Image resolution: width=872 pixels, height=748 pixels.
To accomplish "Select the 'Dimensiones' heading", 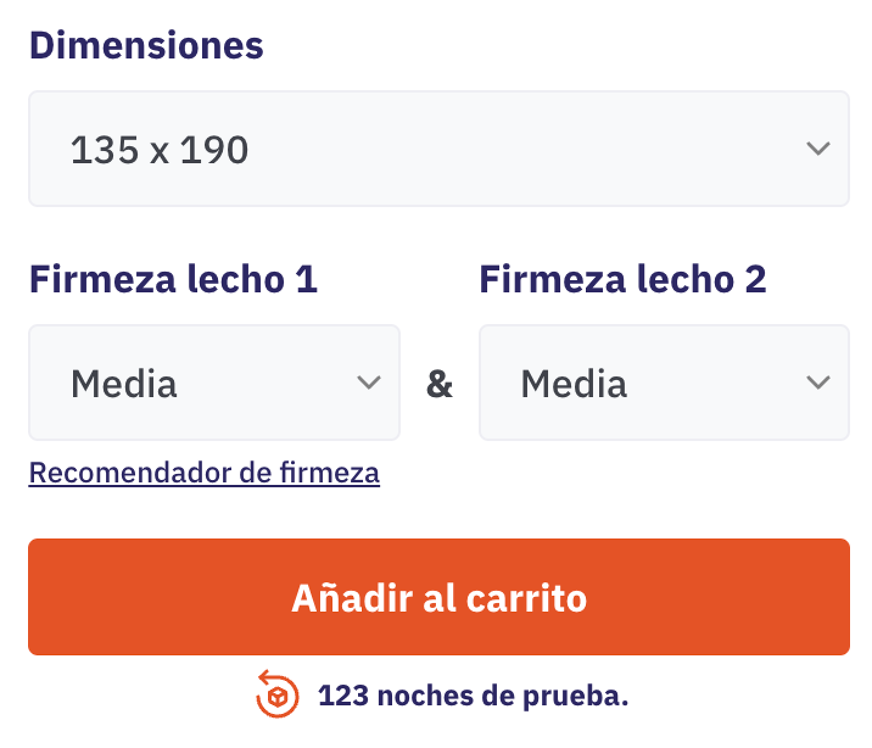I will tap(146, 44).
